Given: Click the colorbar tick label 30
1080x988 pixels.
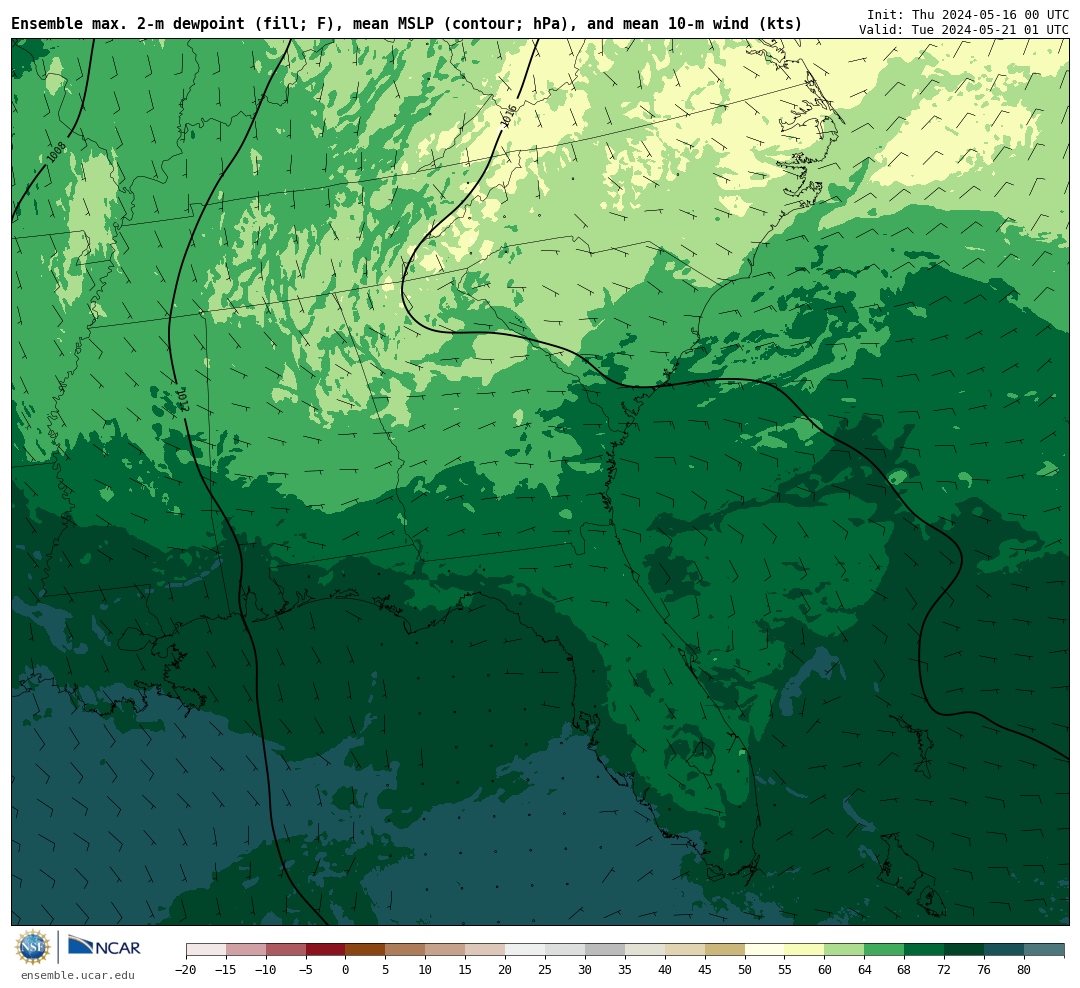Looking at the screenshot, I should point(585,969).
